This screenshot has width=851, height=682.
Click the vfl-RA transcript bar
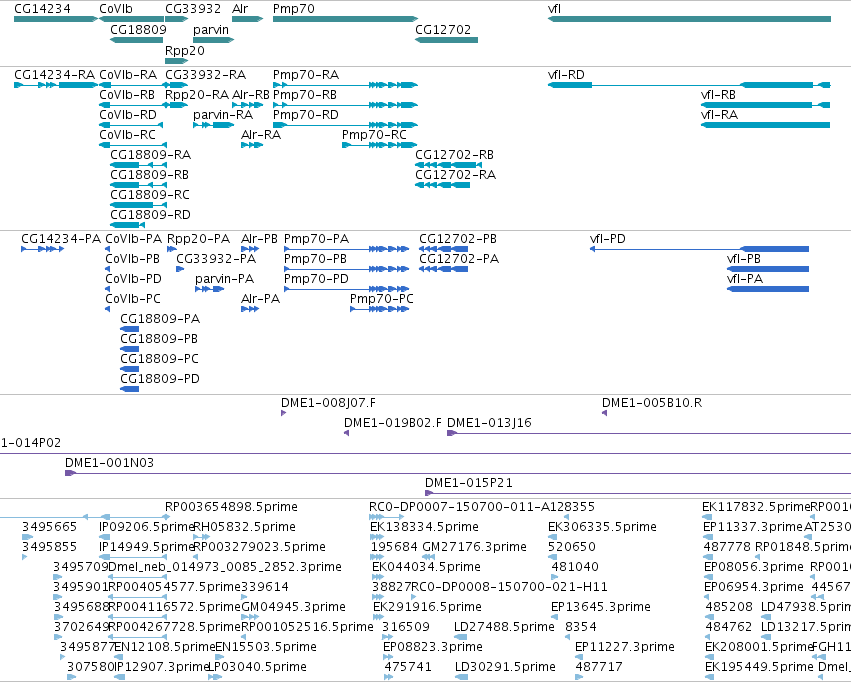click(x=766, y=125)
